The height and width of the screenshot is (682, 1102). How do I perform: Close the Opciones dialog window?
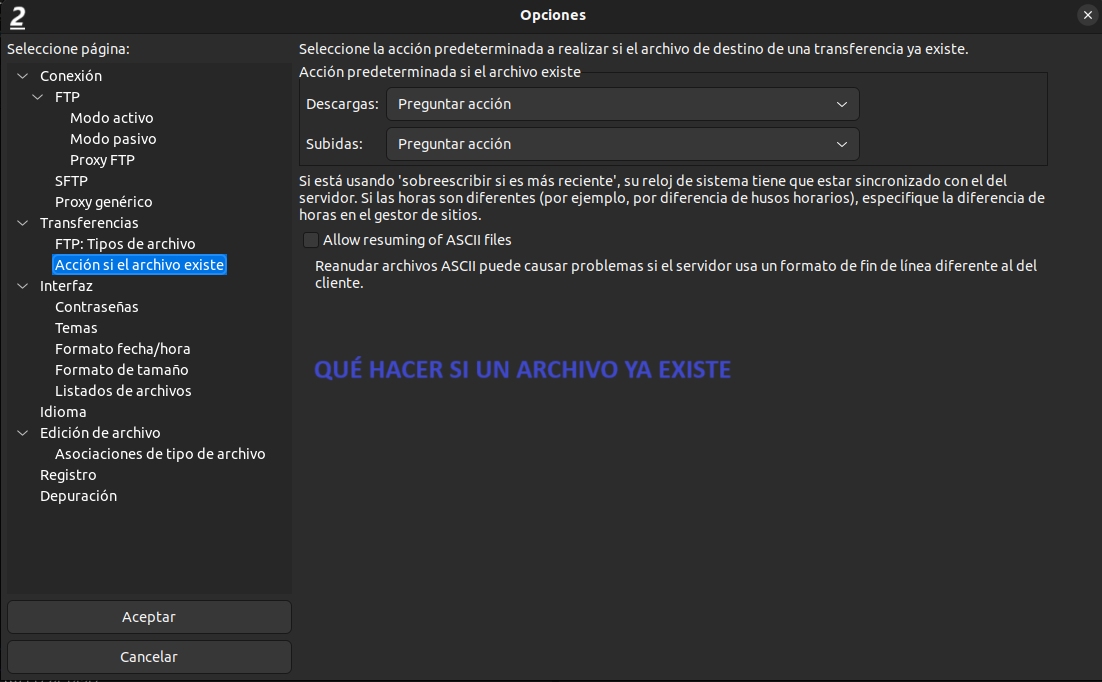1087,15
